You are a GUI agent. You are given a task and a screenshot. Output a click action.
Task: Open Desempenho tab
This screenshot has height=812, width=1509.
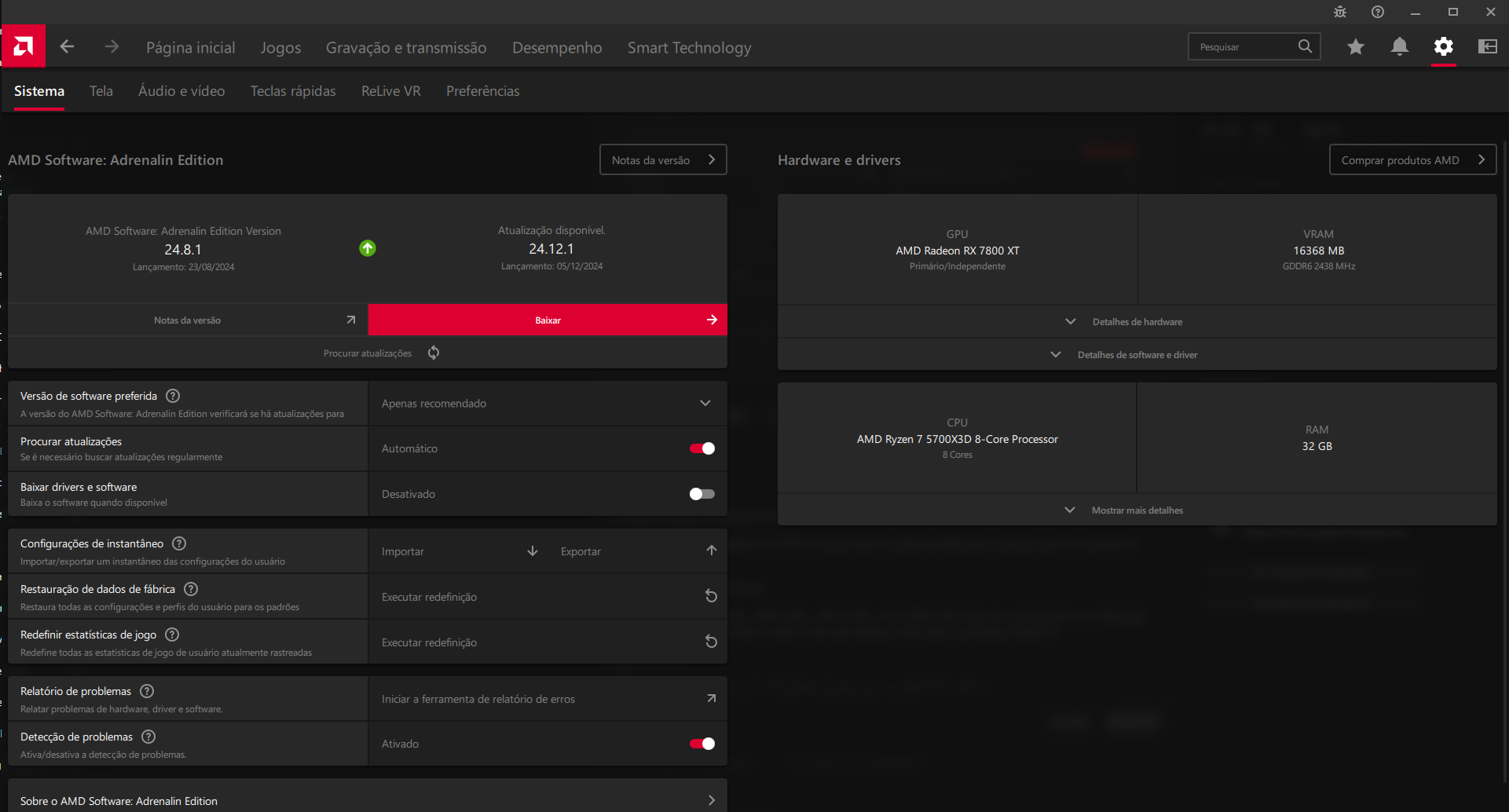[557, 47]
